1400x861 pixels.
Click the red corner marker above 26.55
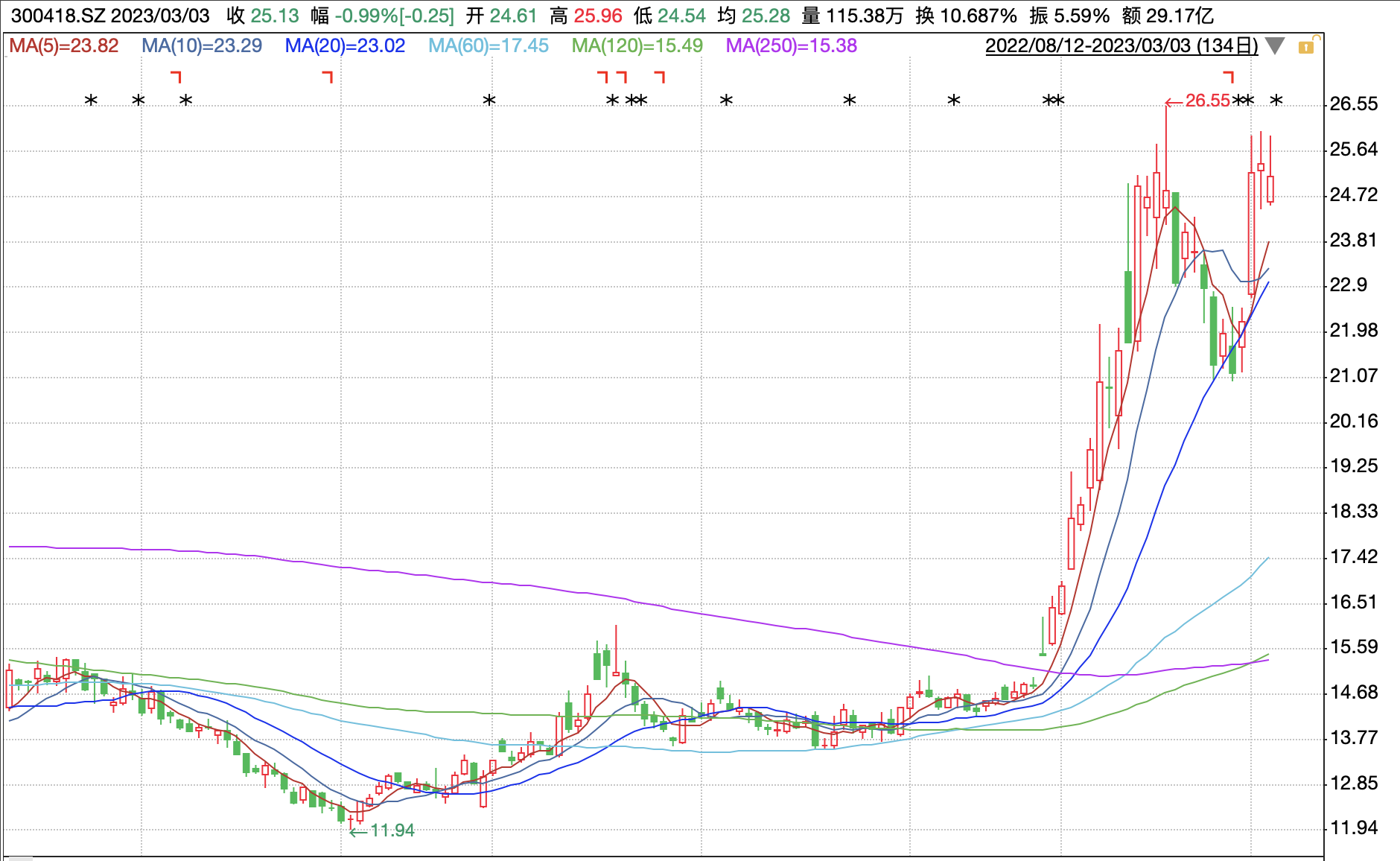click(1229, 77)
